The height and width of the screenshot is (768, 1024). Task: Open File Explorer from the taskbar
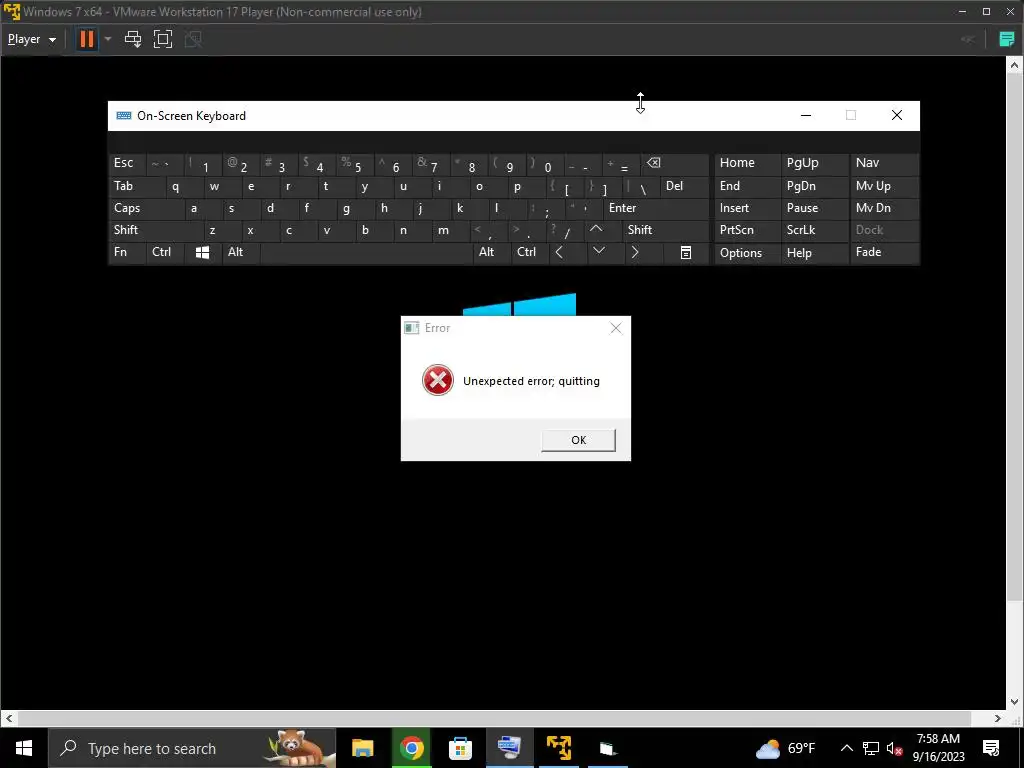coord(362,748)
